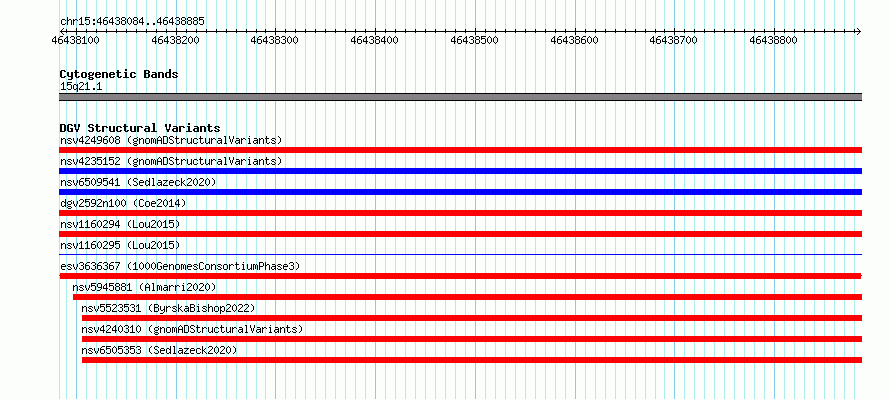This screenshot has height=399, width=890.
Task: Select the thin blue line under nsv1160295
Action: pos(460,254)
